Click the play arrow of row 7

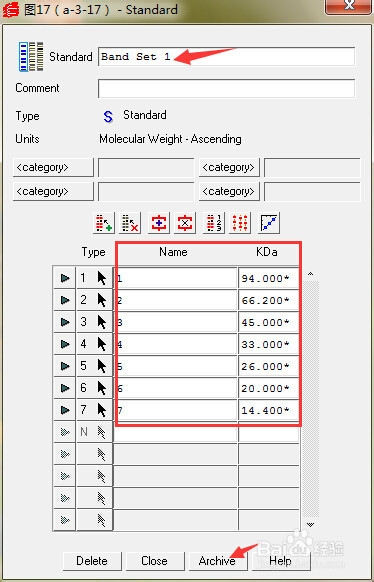(65, 410)
